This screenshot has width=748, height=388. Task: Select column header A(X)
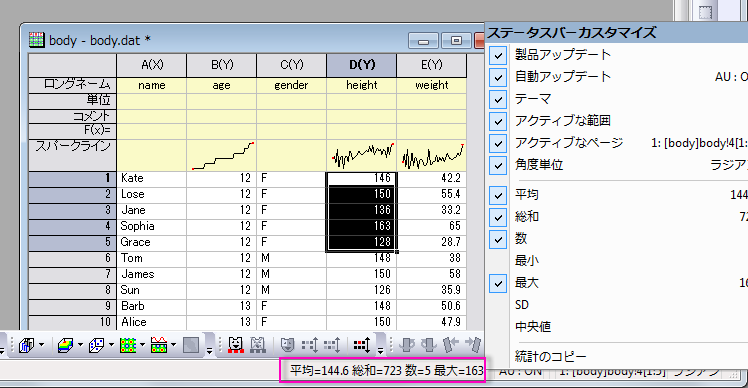click(152, 65)
